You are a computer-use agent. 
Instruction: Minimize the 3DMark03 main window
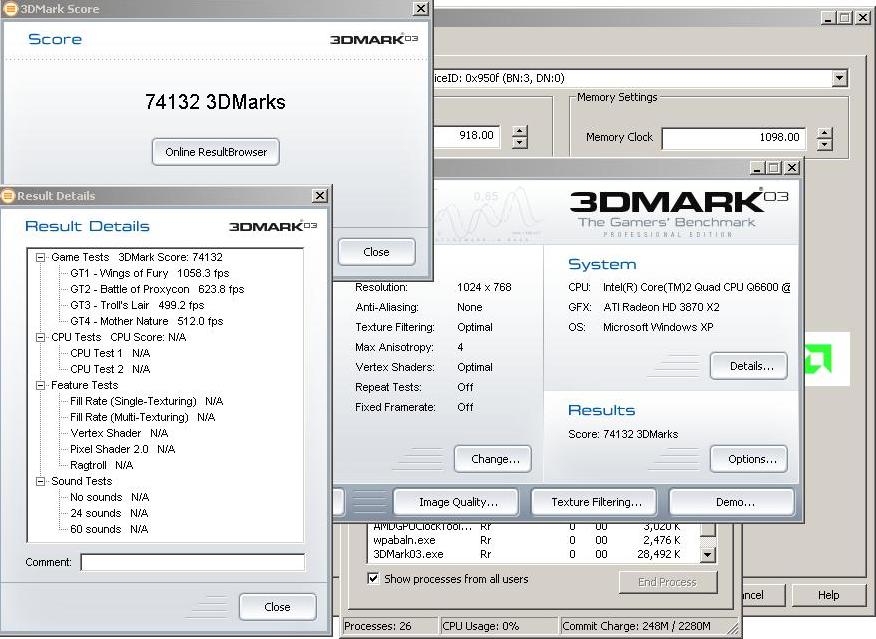point(758,168)
